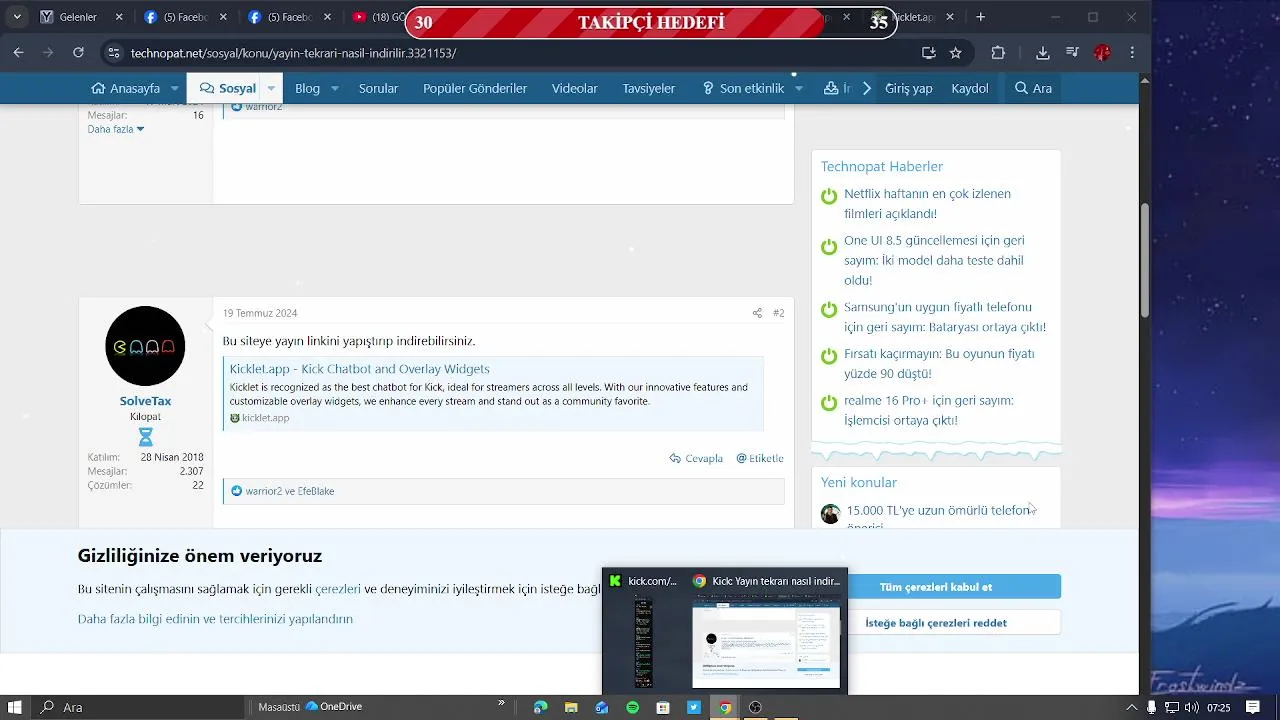Click Cevapla on SolveTax's post
Screen dimensions: 1280x720
[696, 458]
